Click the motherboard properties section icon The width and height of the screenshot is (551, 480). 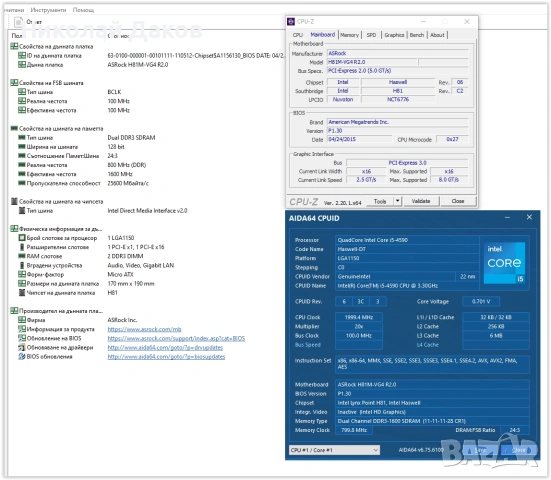click(x=14, y=46)
